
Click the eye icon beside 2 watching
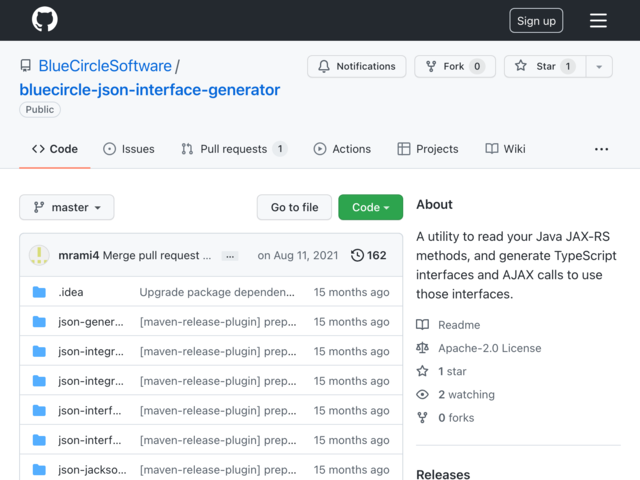[422, 395]
